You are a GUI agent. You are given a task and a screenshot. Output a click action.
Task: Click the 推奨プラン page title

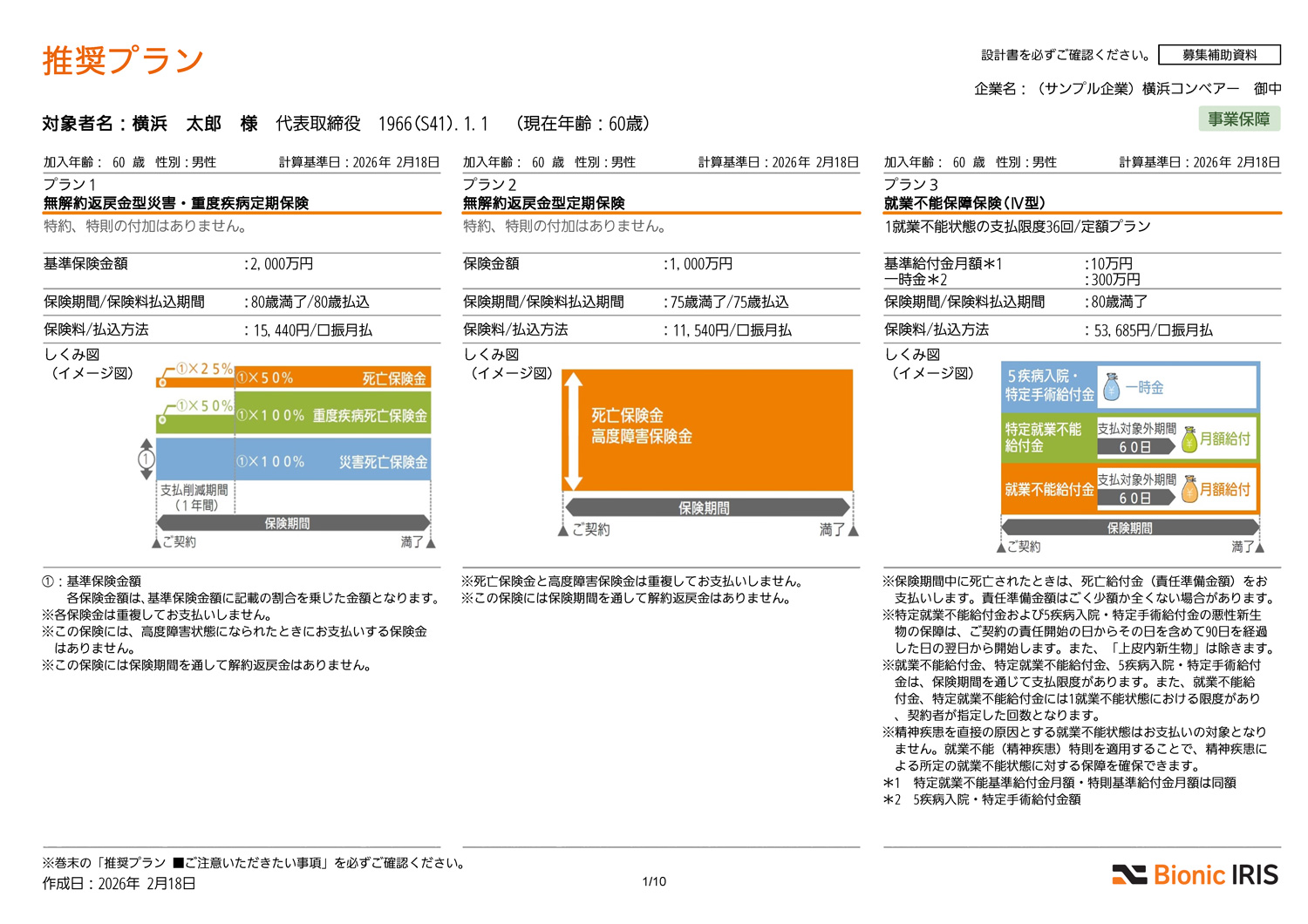123,60
